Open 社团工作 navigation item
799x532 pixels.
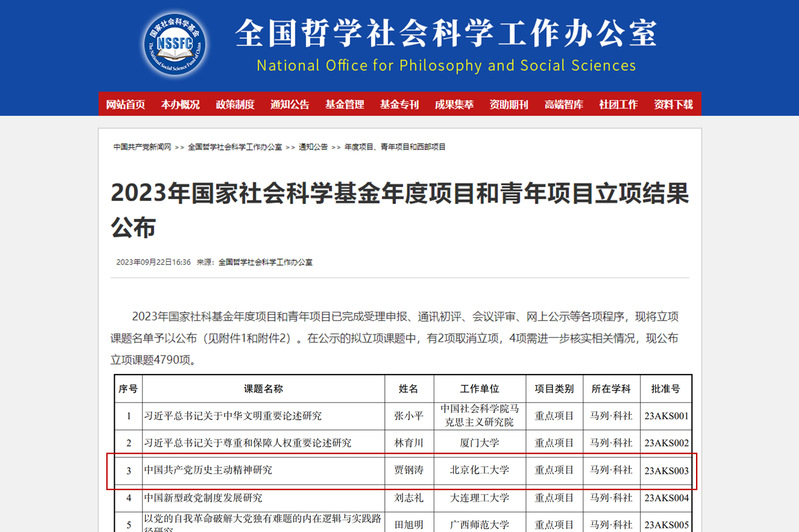coord(619,104)
